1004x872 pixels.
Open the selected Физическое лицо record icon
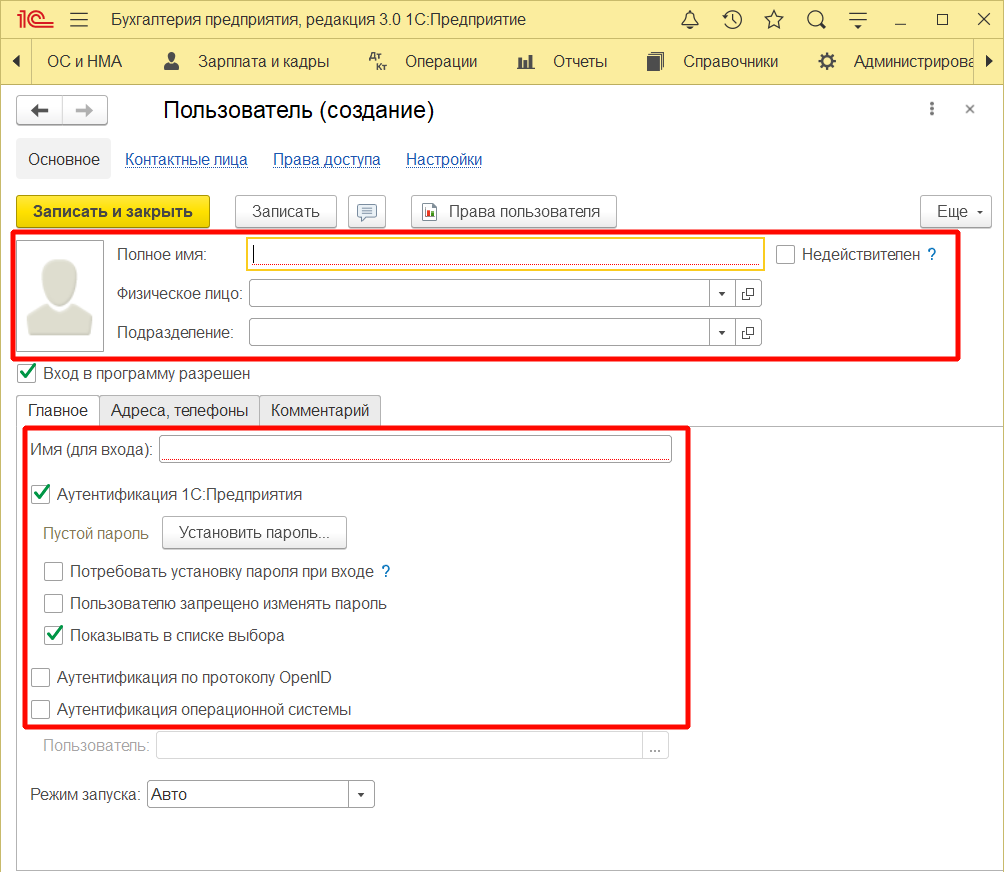pyautogui.click(x=748, y=293)
